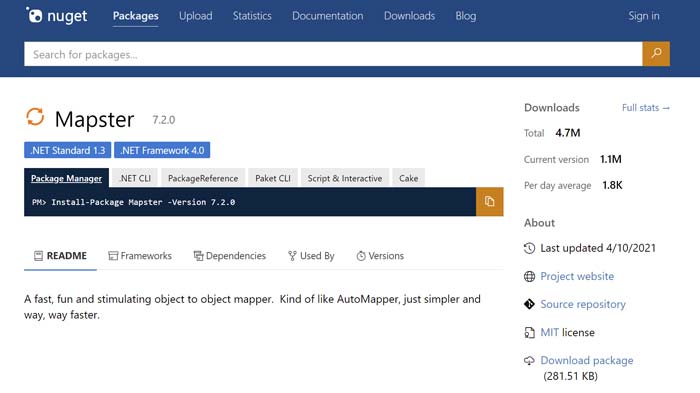Screen dimensions: 700x393
Task: Click the globe icon beside Project website
Action: click(529, 276)
